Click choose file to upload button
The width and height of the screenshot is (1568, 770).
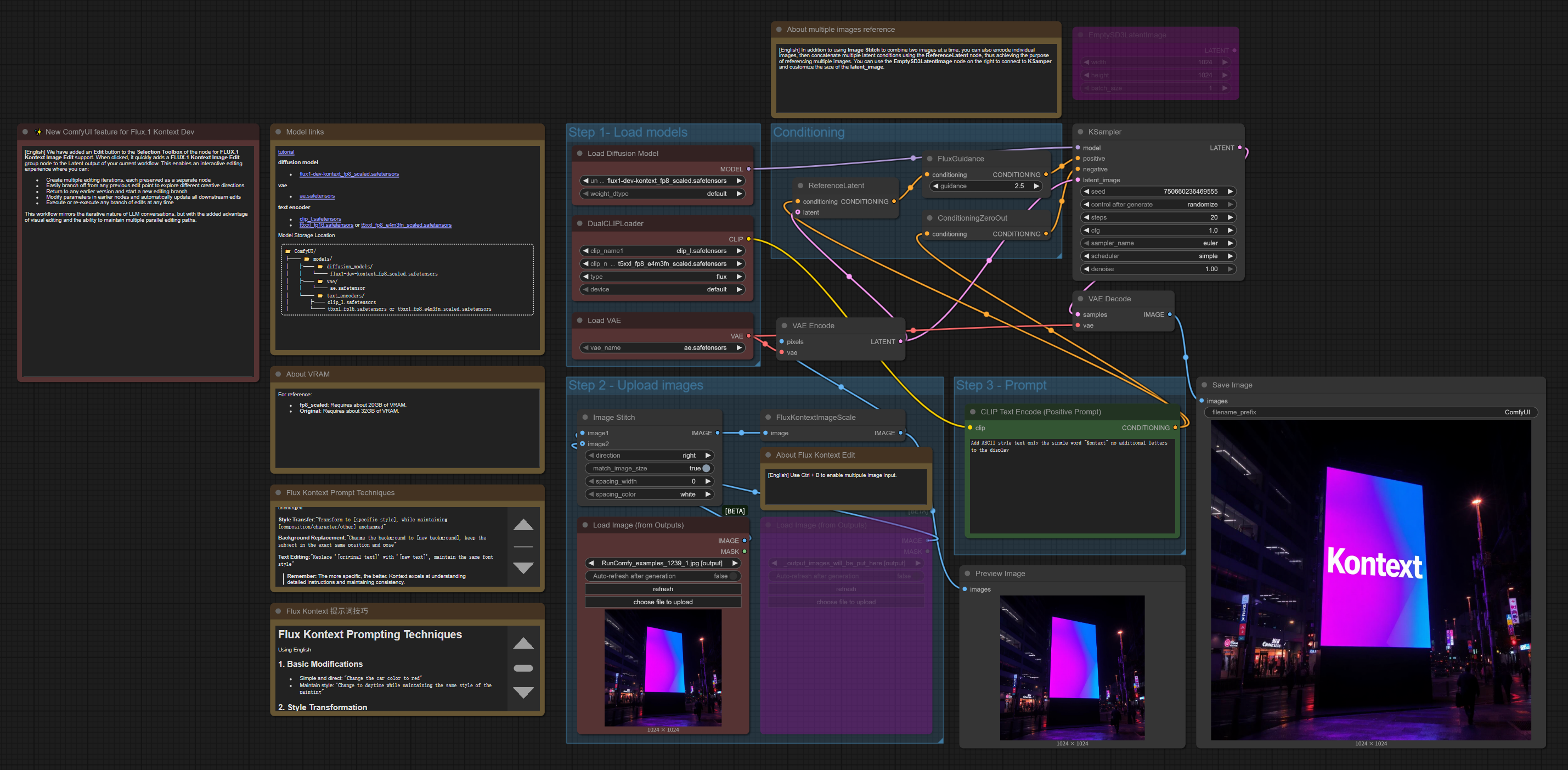663,602
